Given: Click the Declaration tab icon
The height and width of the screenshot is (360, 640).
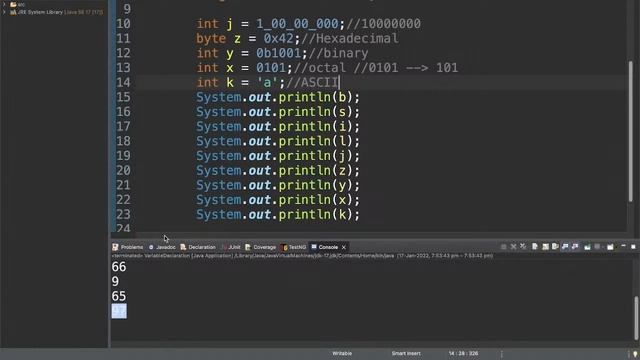Looking at the screenshot, I should (x=183, y=247).
